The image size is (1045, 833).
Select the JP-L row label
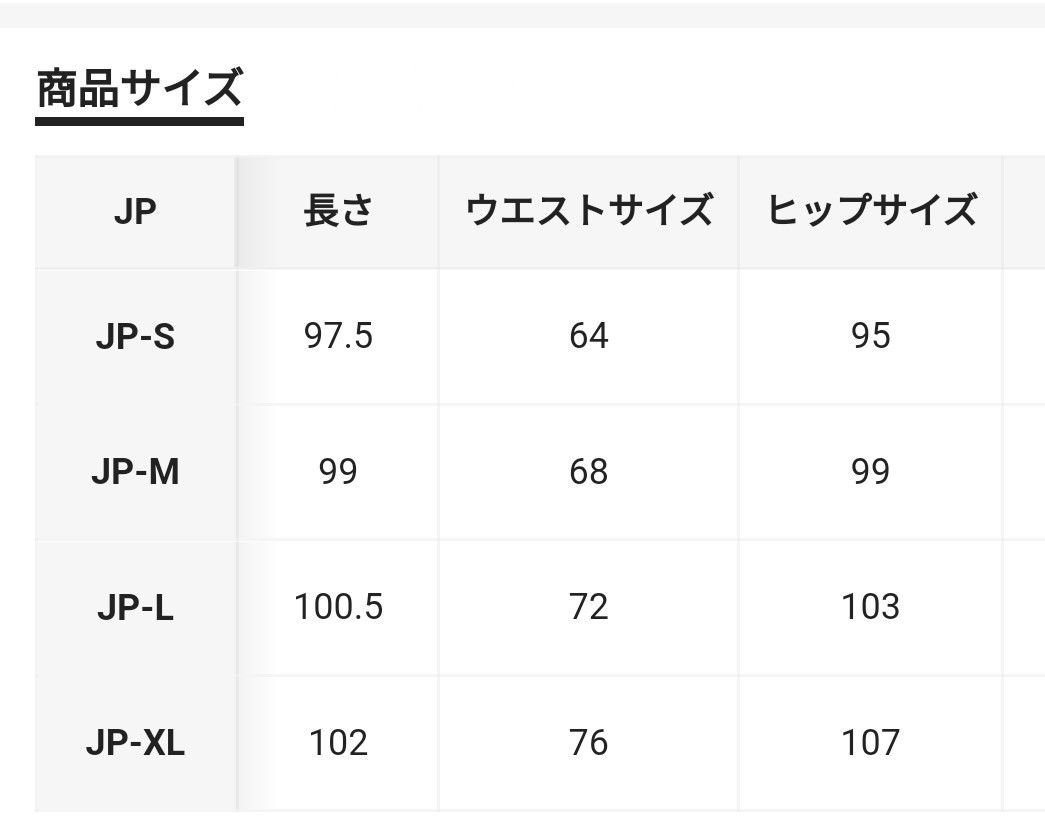[135, 607]
